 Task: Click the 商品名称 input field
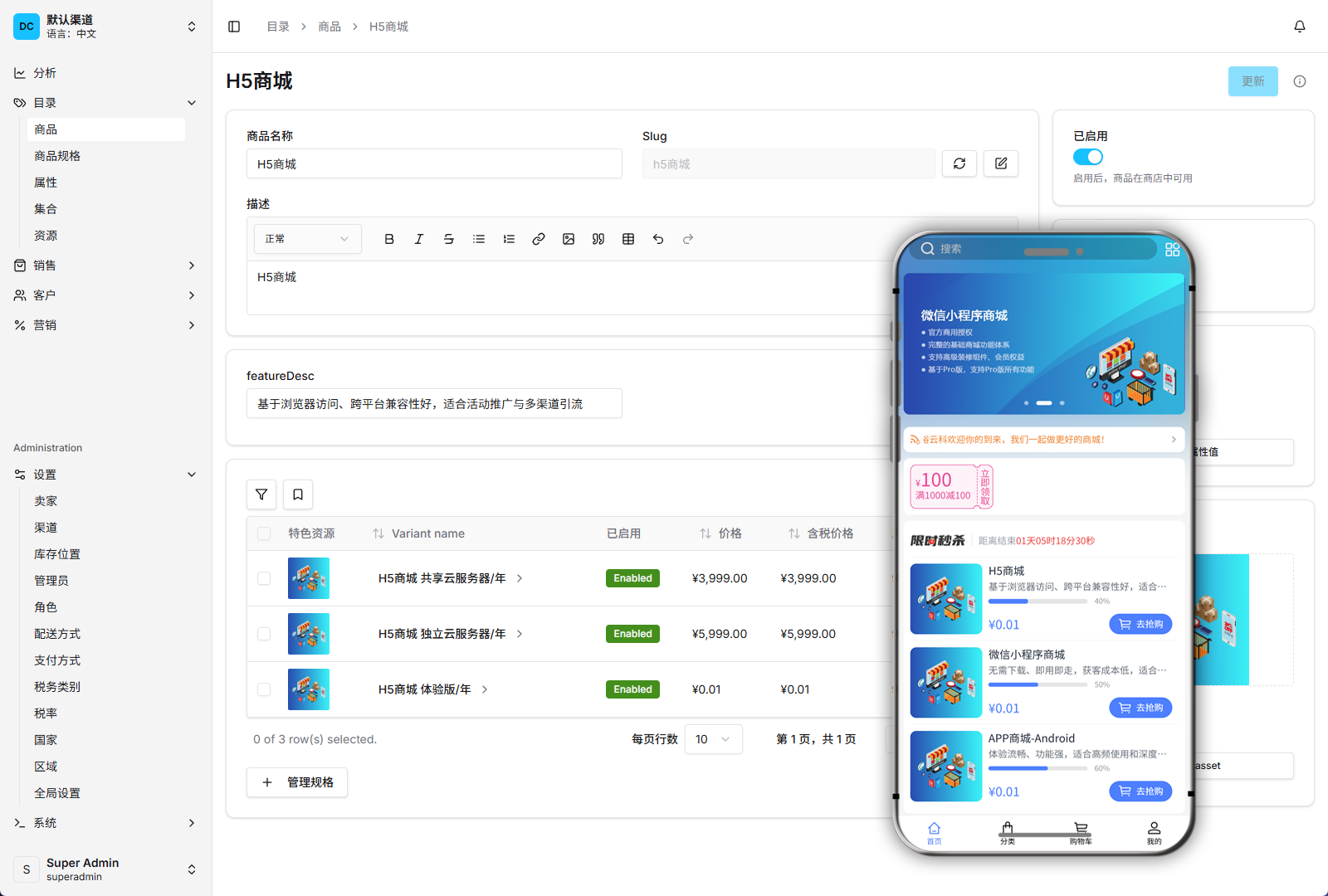tap(434, 164)
